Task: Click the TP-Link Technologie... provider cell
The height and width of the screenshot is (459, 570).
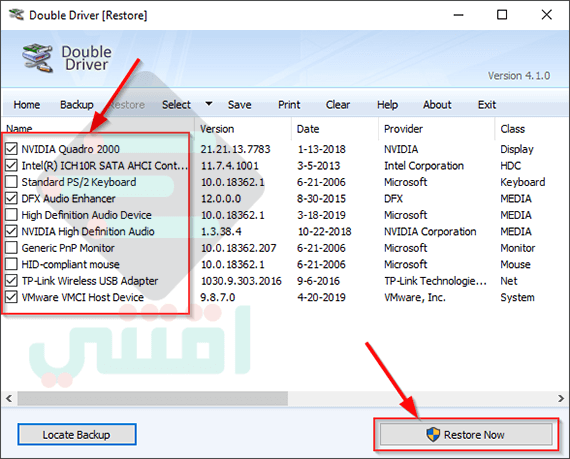Action: [x=435, y=281]
